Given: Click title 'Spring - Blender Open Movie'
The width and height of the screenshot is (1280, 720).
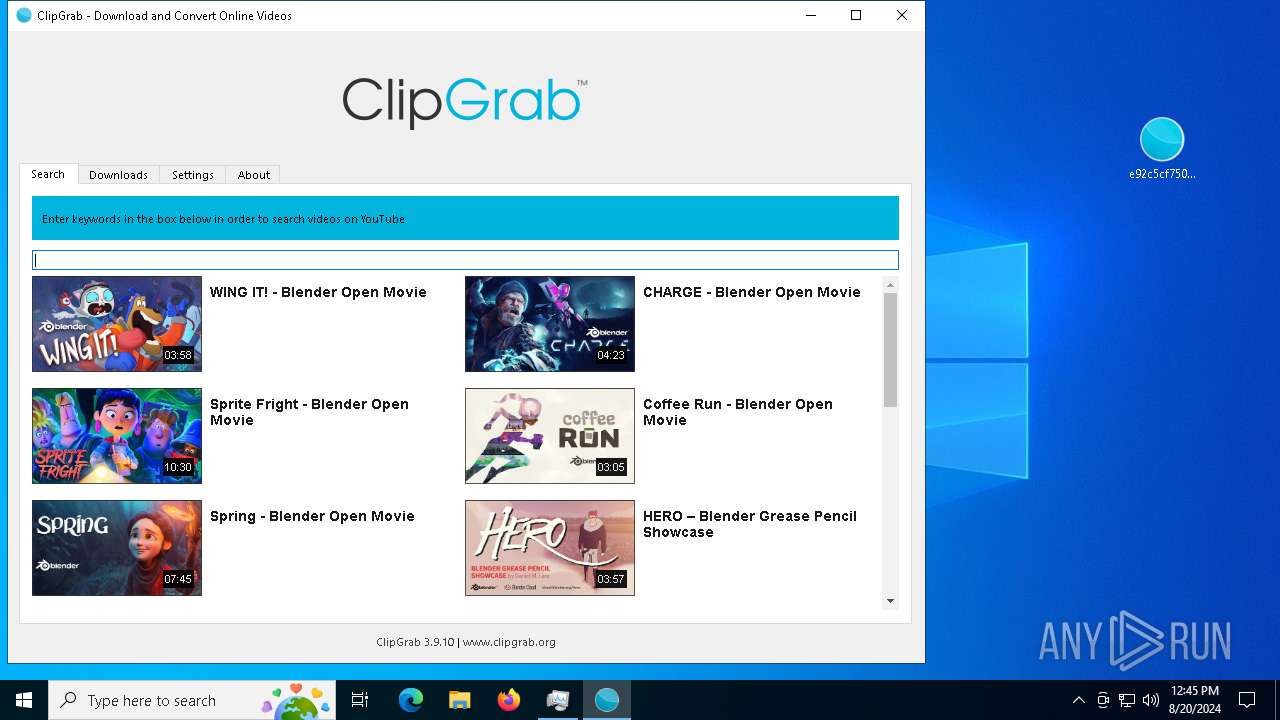Looking at the screenshot, I should 312,516.
